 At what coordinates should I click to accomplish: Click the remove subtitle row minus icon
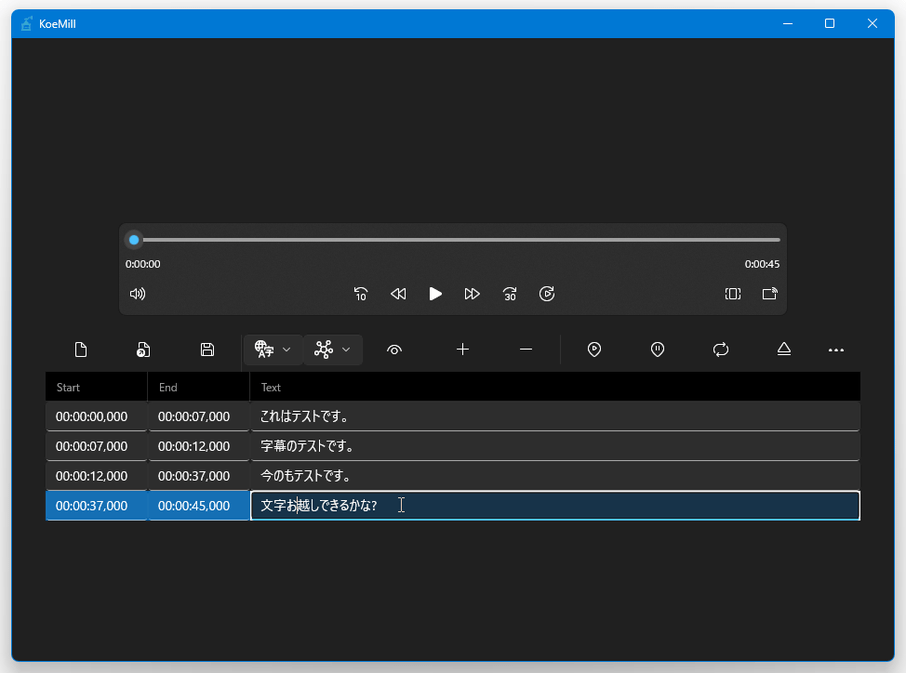(x=526, y=350)
